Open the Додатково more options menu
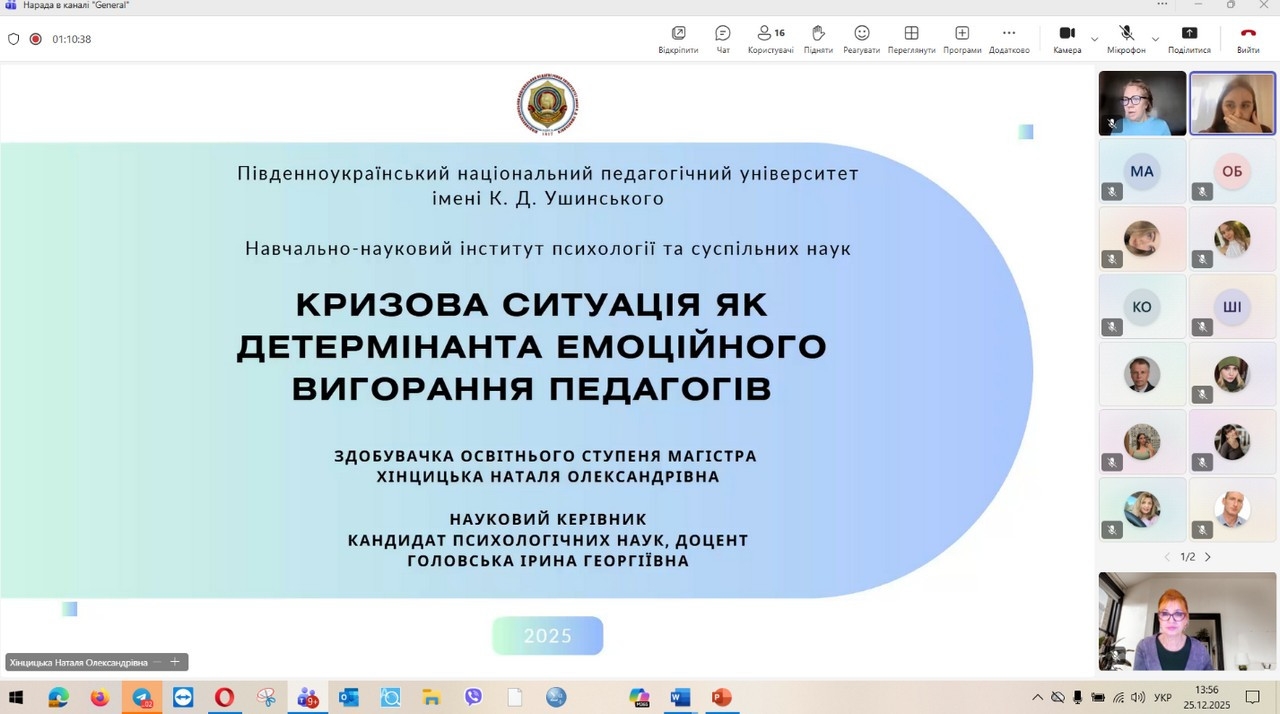 coord(1008,39)
